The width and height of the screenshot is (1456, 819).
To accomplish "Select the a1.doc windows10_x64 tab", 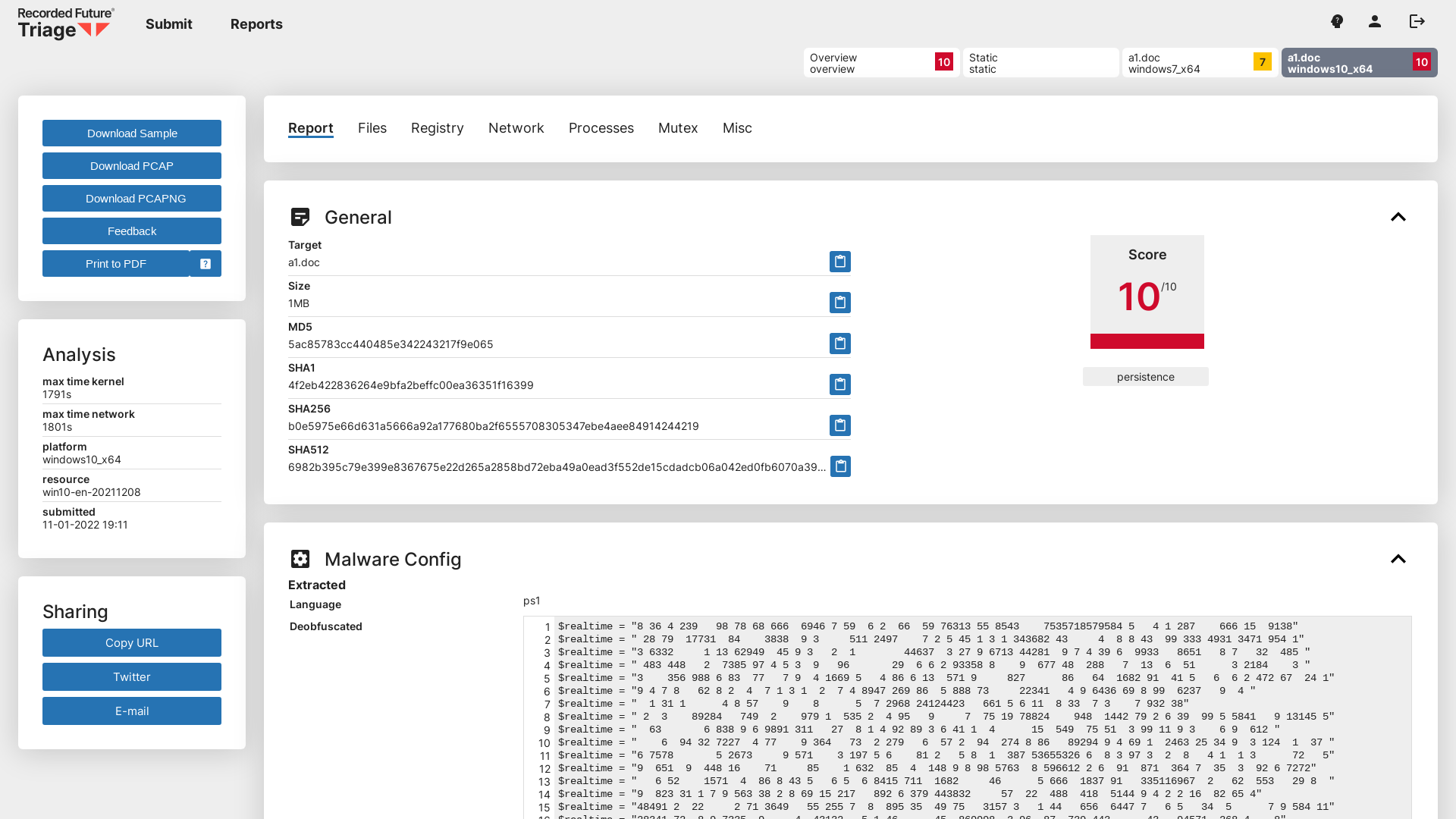I will tap(1360, 63).
